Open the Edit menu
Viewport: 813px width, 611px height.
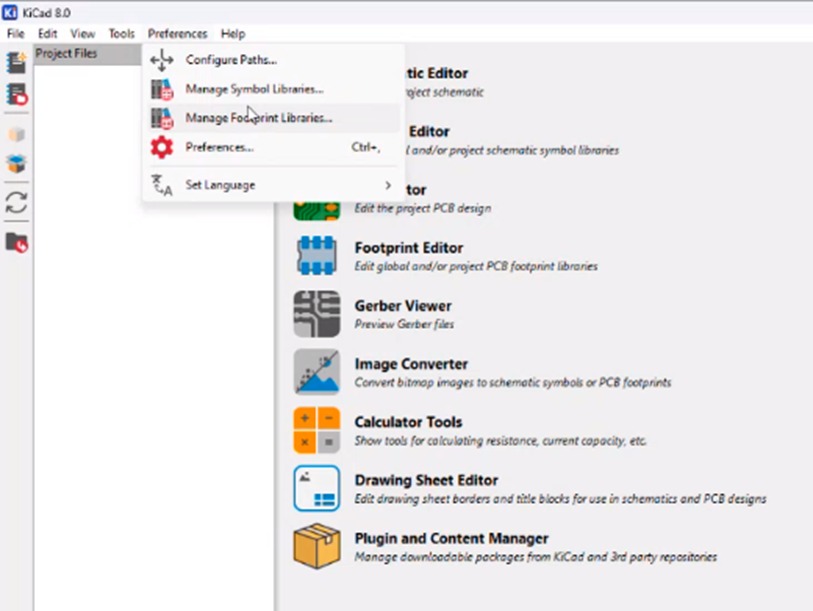(47, 34)
